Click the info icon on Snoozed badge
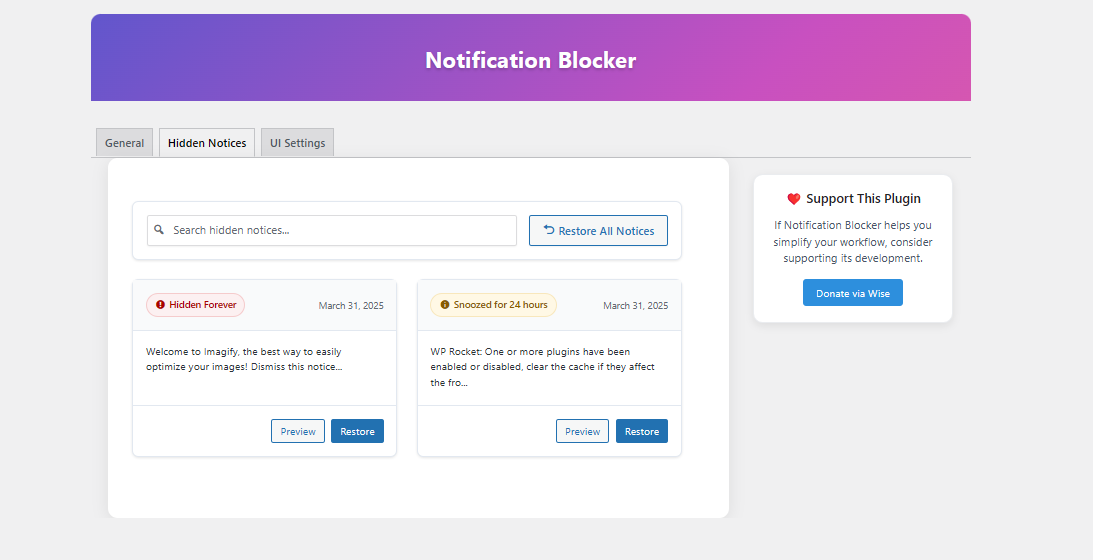Image resolution: width=1093 pixels, height=560 pixels. 445,305
